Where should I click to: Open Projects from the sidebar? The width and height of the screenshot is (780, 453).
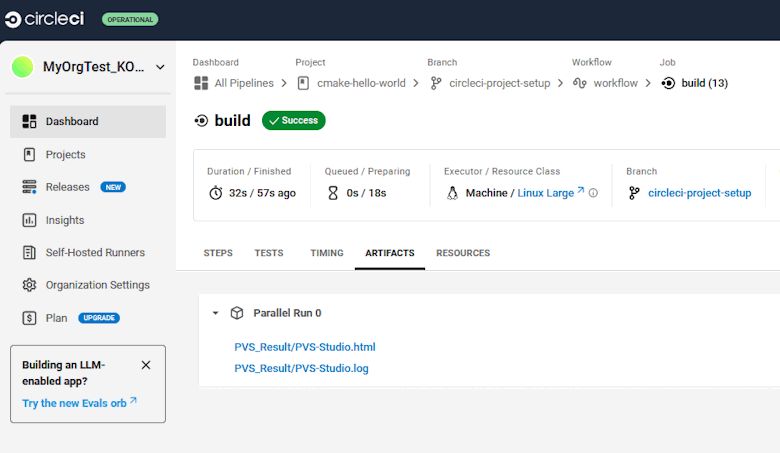tap(65, 155)
